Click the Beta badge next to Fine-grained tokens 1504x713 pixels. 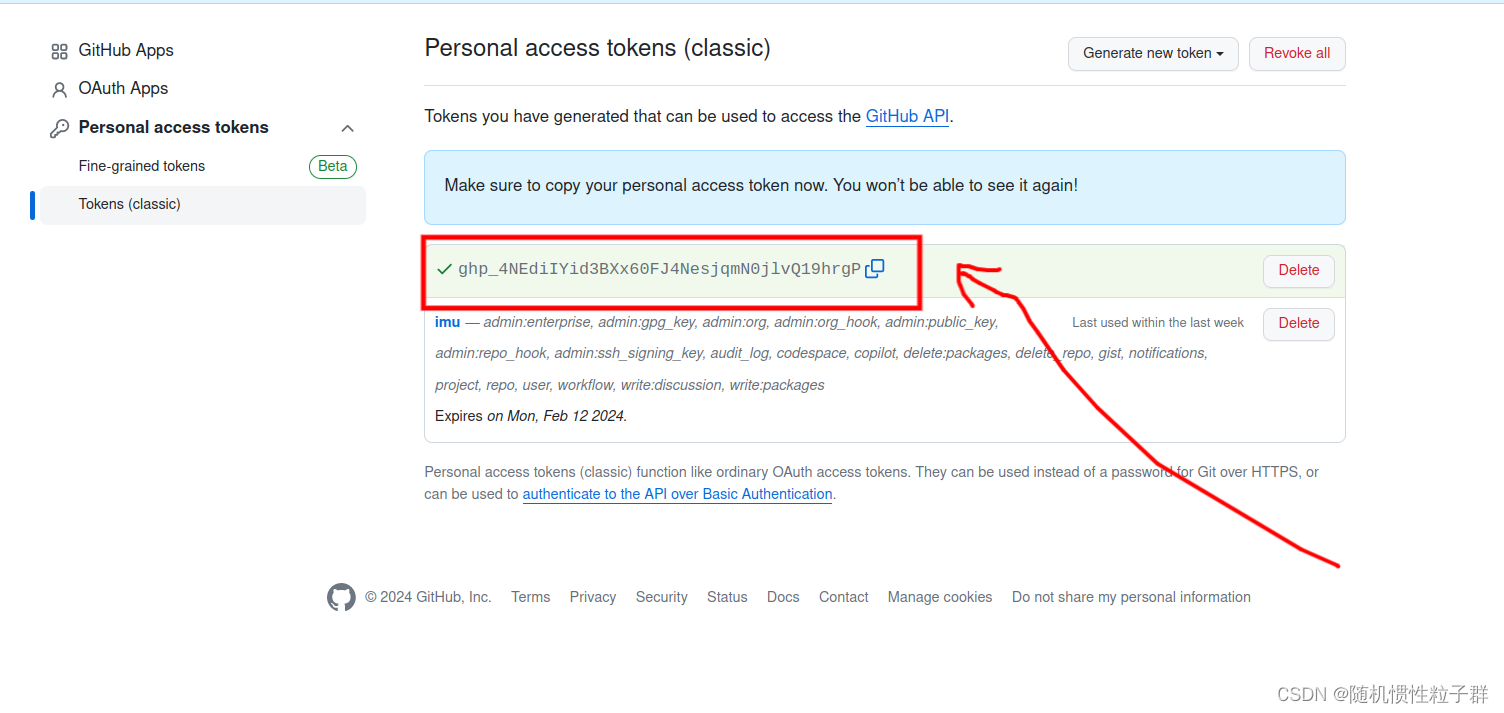[332, 166]
